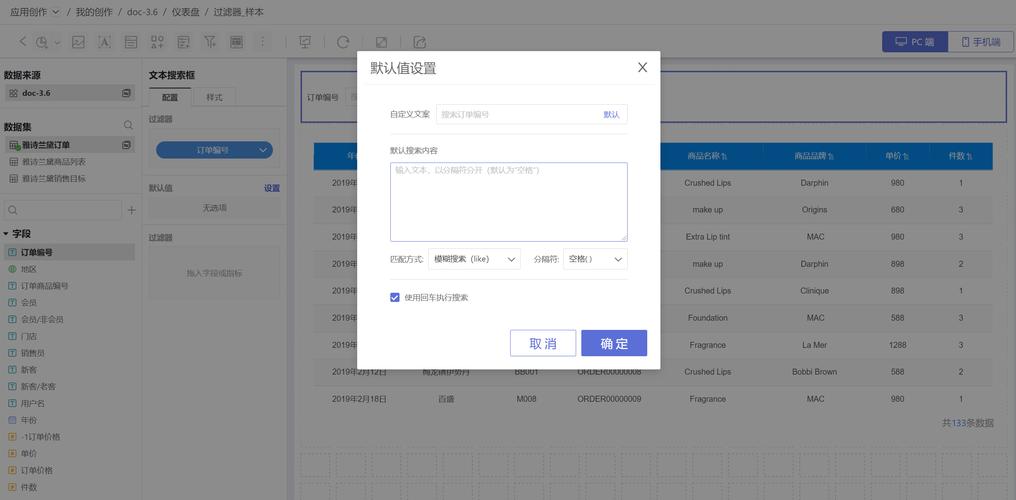Click the refresh icon in toolbar
Viewport: 1016px width, 500px height.
(x=343, y=42)
